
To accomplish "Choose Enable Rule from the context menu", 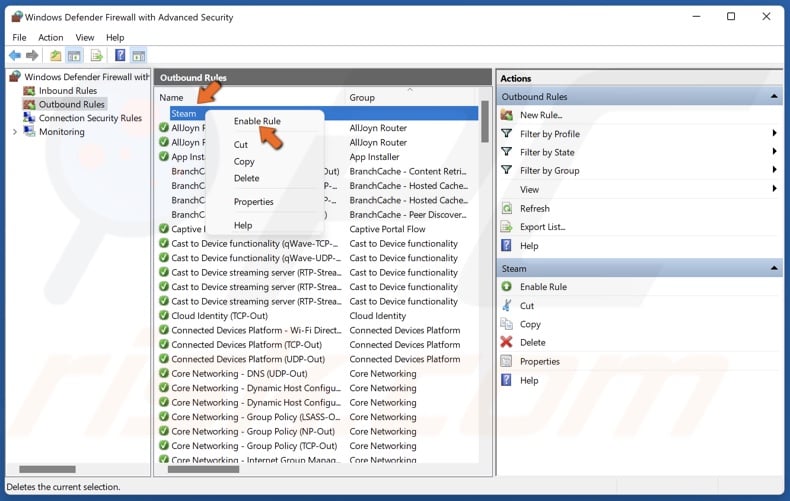I will (x=257, y=121).
